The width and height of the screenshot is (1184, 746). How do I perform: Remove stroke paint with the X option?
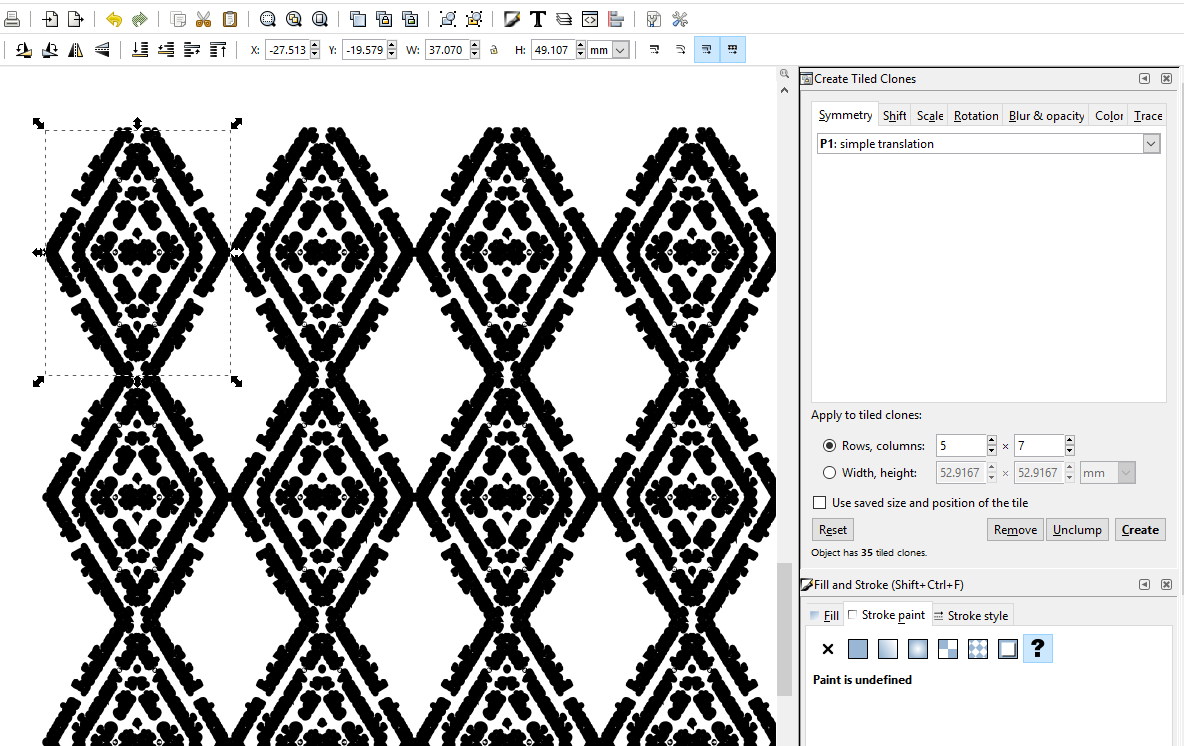pyautogui.click(x=827, y=649)
